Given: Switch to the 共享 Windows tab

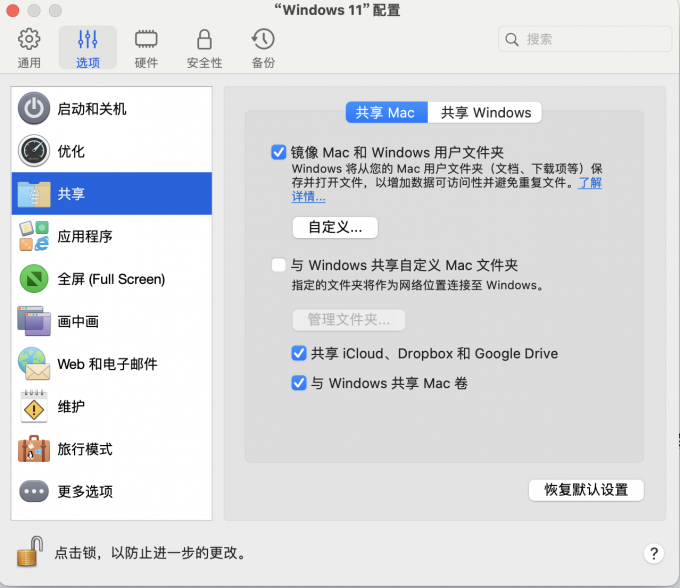Looking at the screenshot, I should pos(486,113).
